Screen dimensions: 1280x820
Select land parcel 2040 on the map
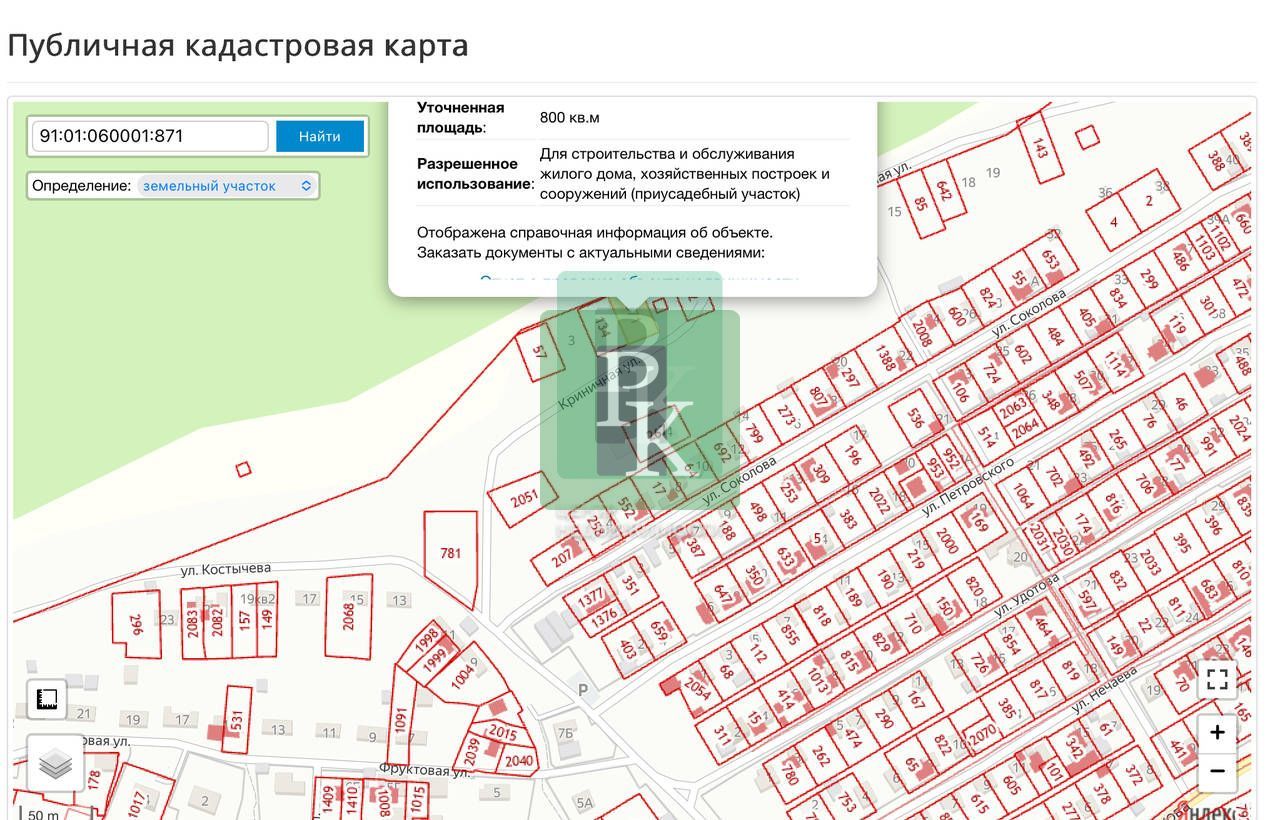(518, 760)
